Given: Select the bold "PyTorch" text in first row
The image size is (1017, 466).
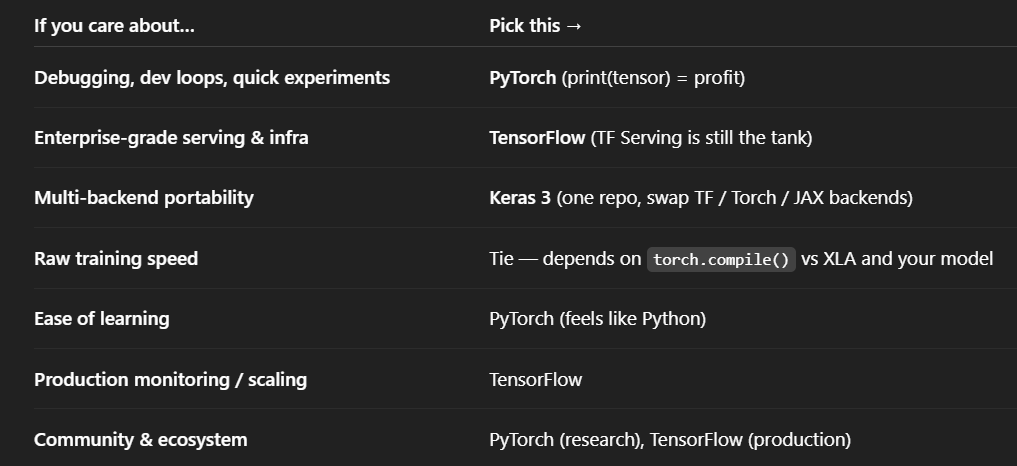Looking at the screenshot, I should coord(522,77).
